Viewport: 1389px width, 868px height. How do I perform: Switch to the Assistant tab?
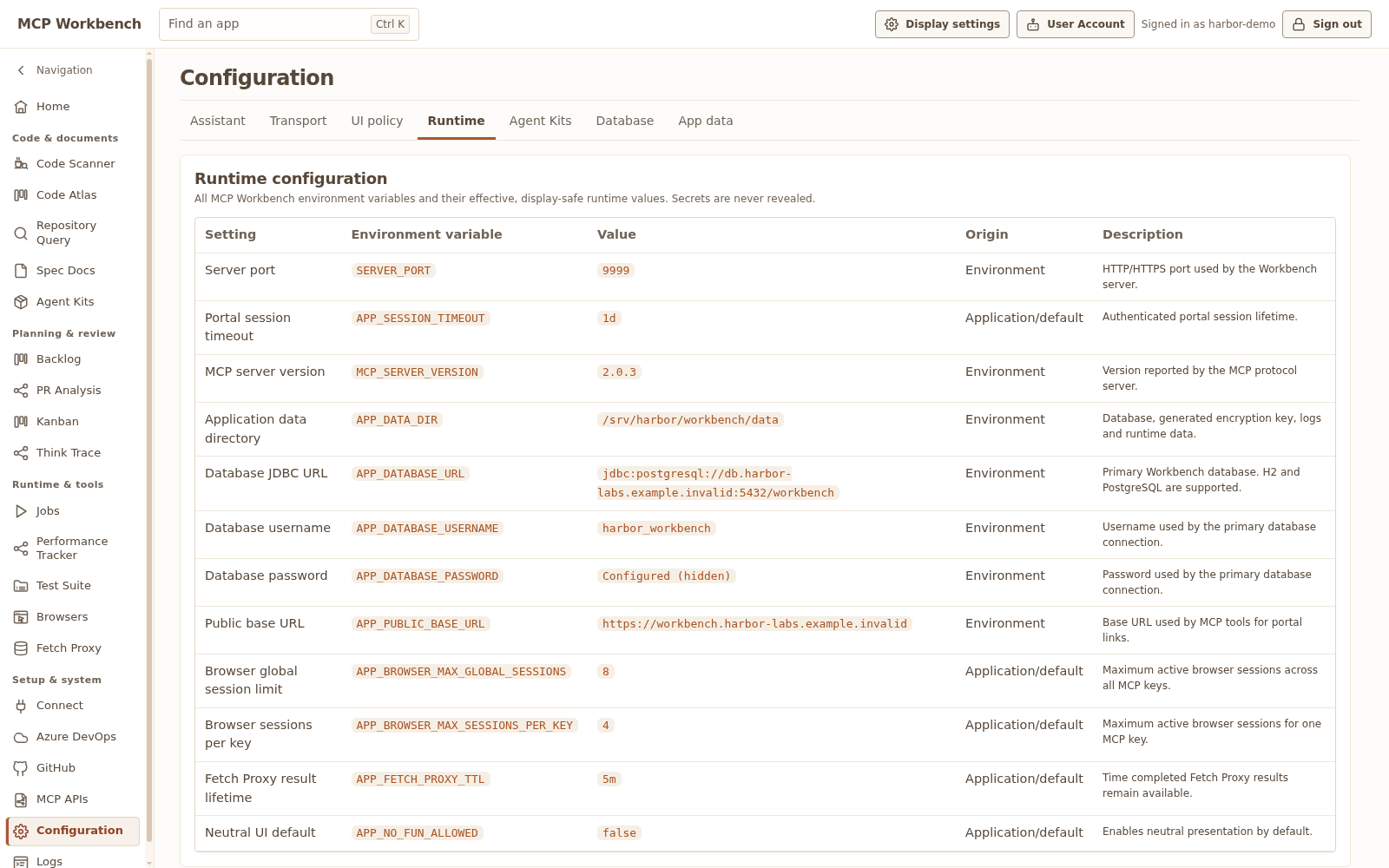(x=218, y=121)
